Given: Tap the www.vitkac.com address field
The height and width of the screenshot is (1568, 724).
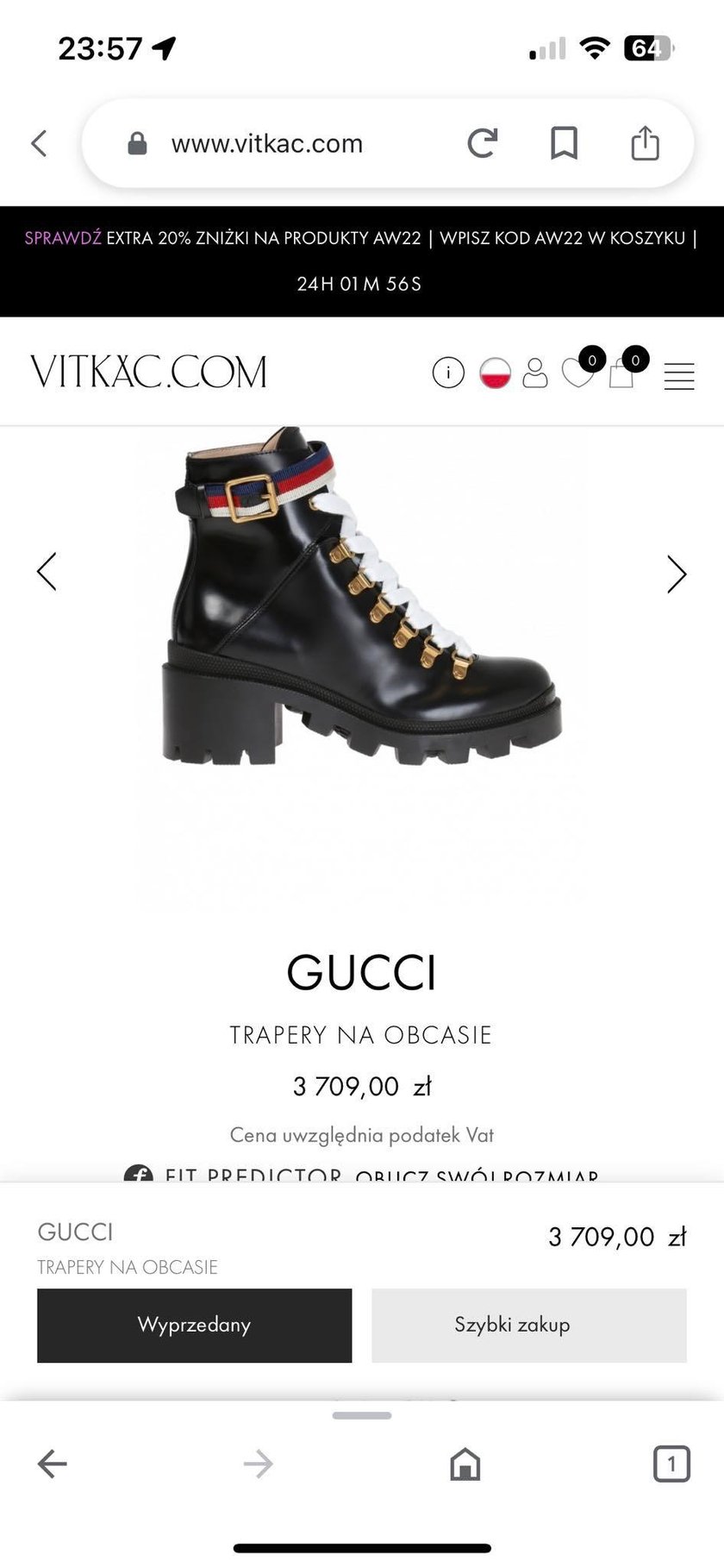Looking at the screenshot, I should pyautogui.click(x=267, y=143).
